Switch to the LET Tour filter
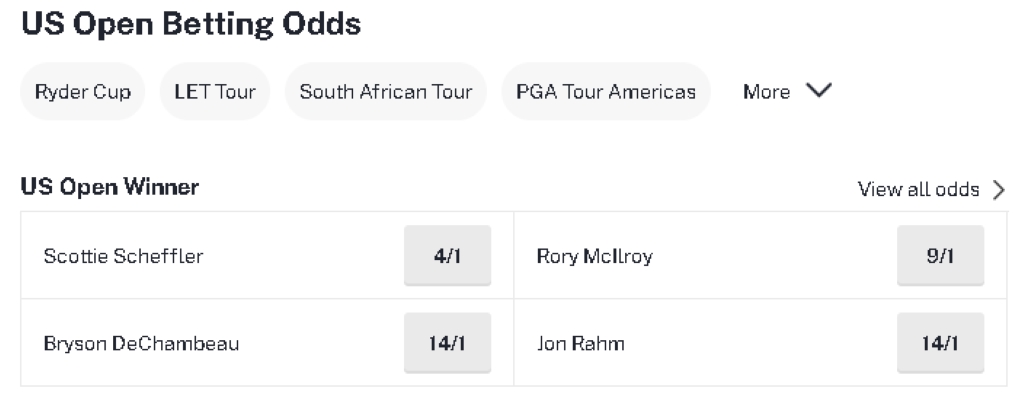Screen dimensions: 1024x406 click(215, 92)
